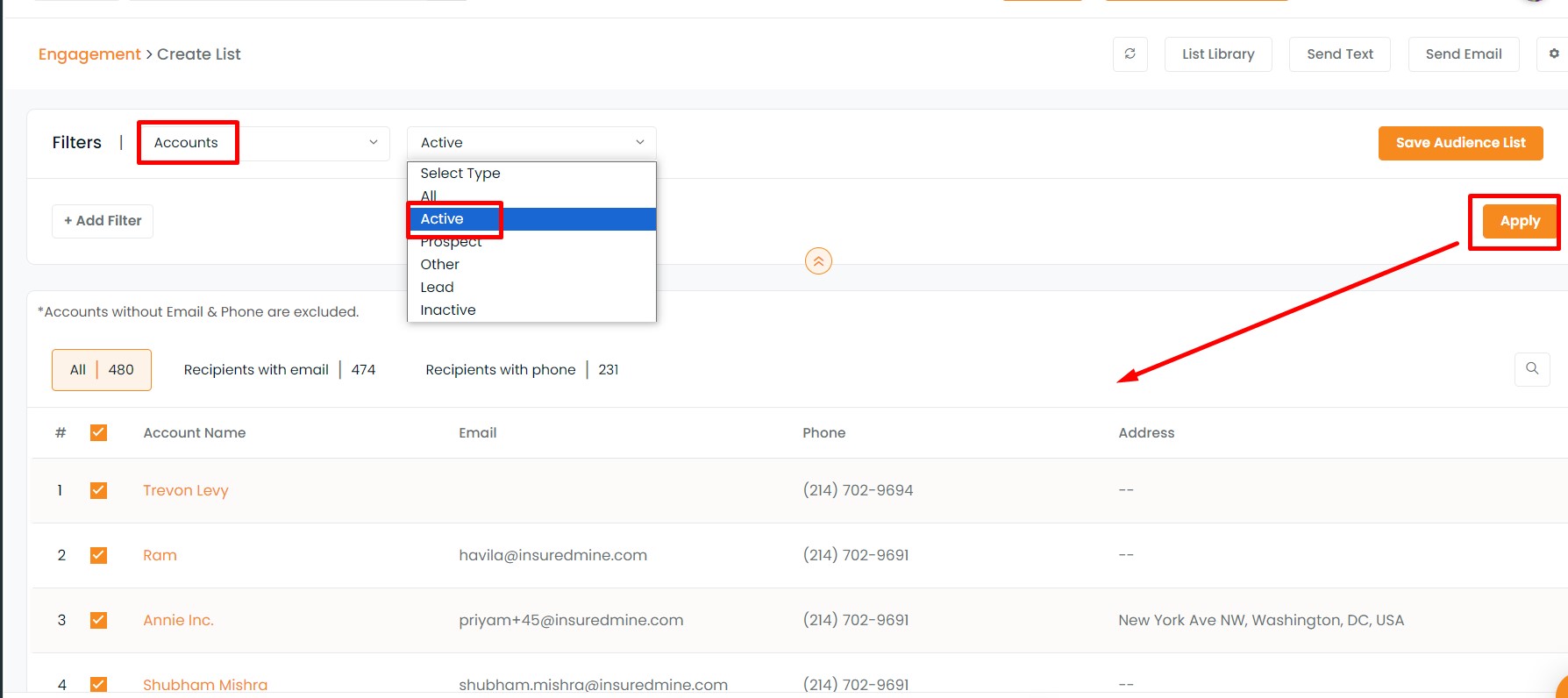Uncheck the Ram row checkbox
Viewport: 1568px width, 698px height.
pos(98,555)
